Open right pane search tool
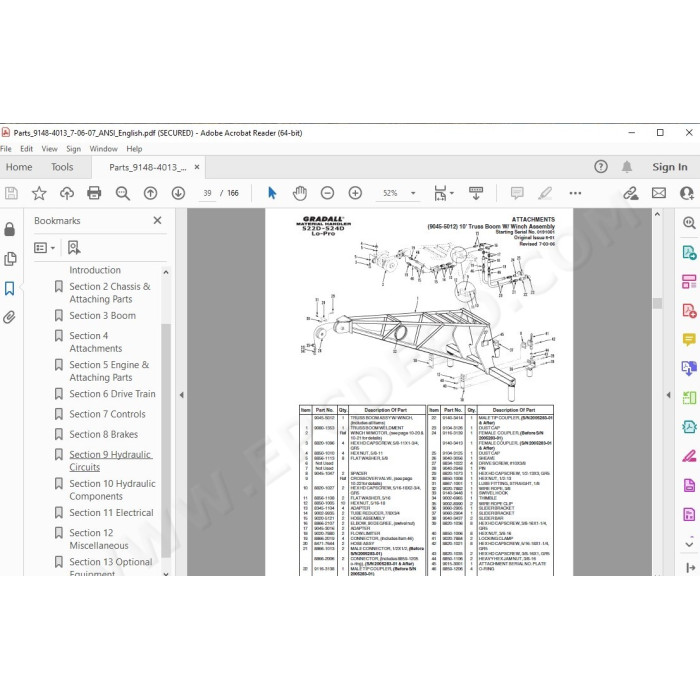700x700 pixels. click(x=689, y=222)
